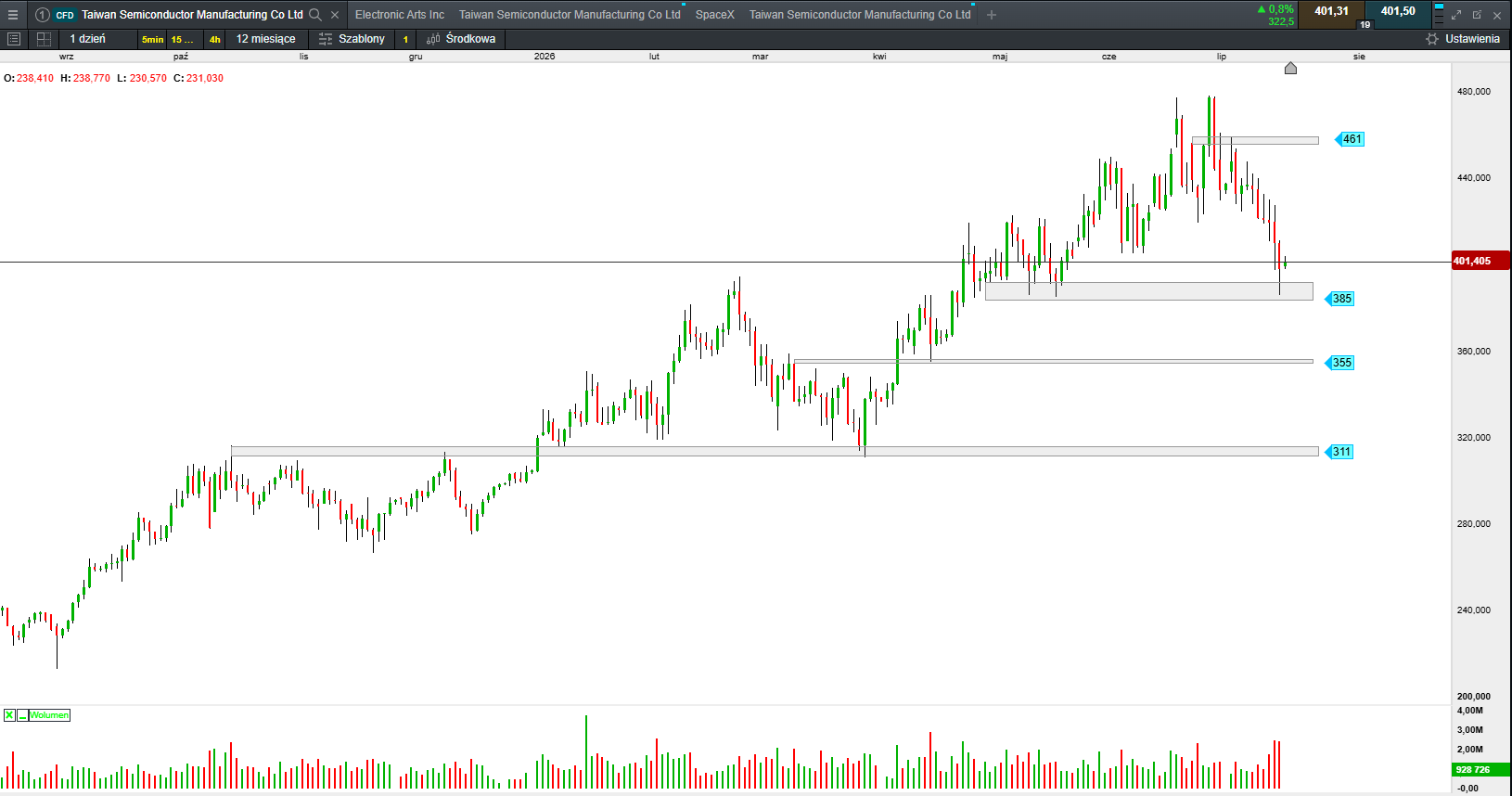Viewport: 1512px width, 796px height.
Task: Click the buy price 401,50 button
Action: tap(1398, 12)
